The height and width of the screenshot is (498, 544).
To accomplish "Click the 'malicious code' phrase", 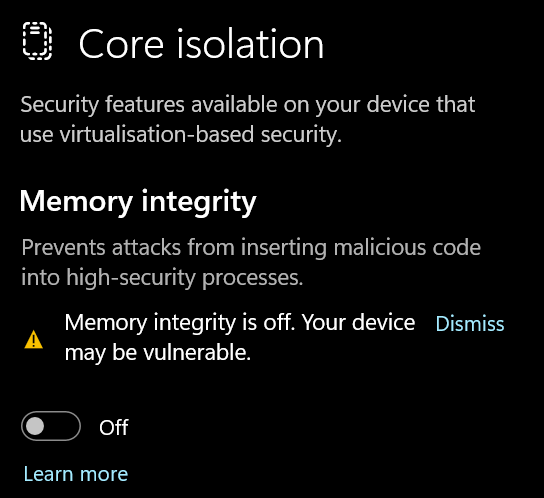I will [407, 247].
